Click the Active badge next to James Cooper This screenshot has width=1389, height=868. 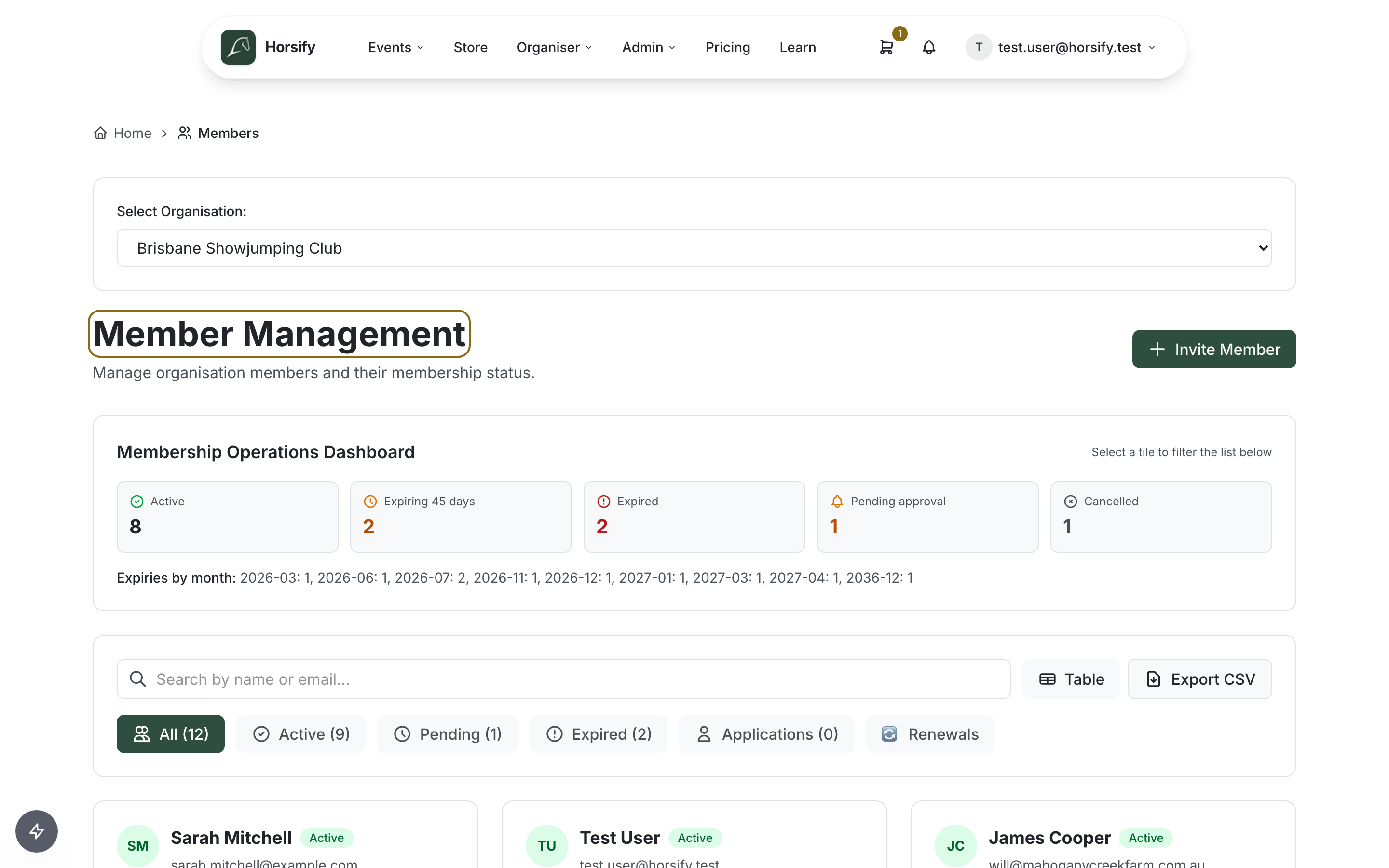click(x=1145, y=838)
